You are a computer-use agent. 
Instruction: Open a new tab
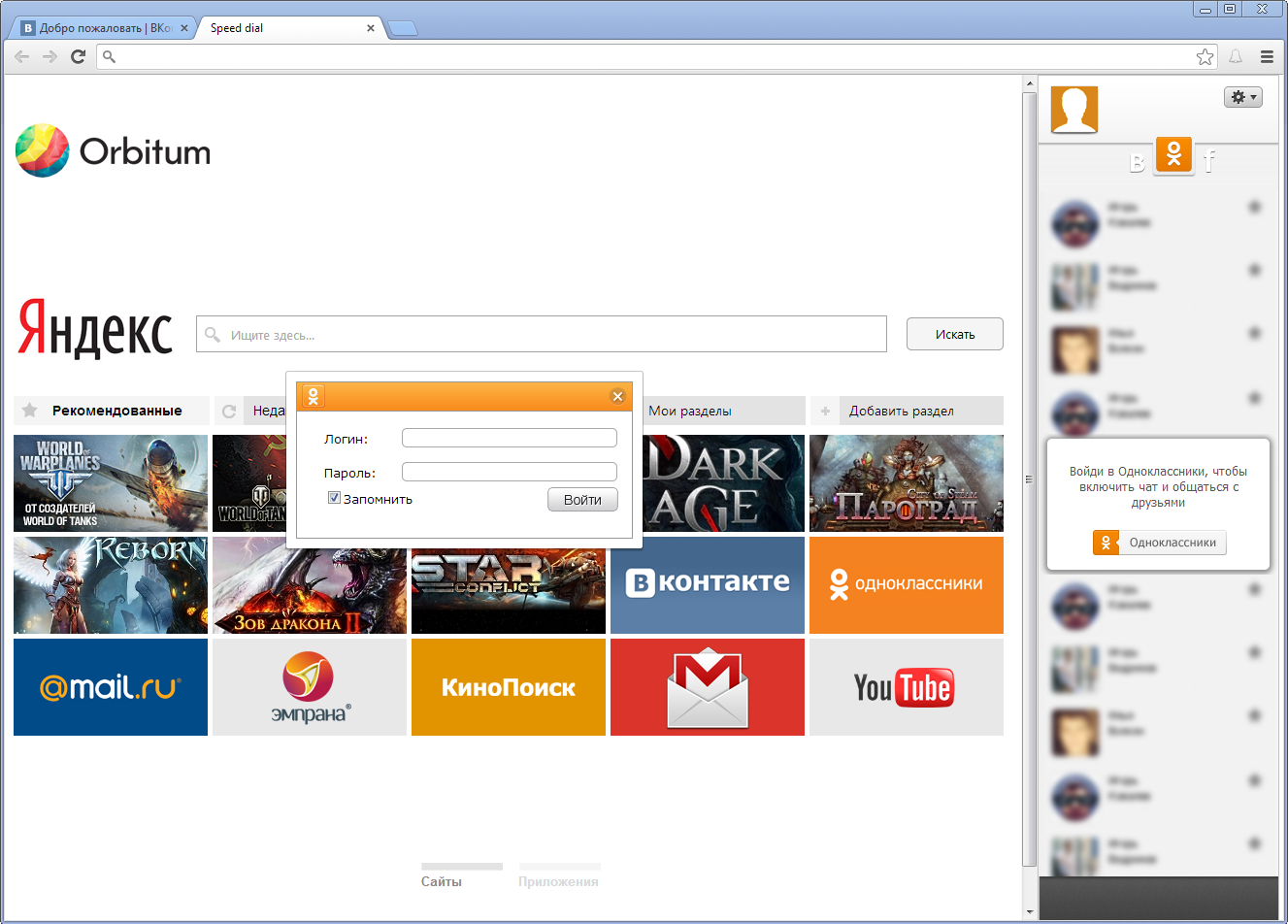tap(403, 28)
